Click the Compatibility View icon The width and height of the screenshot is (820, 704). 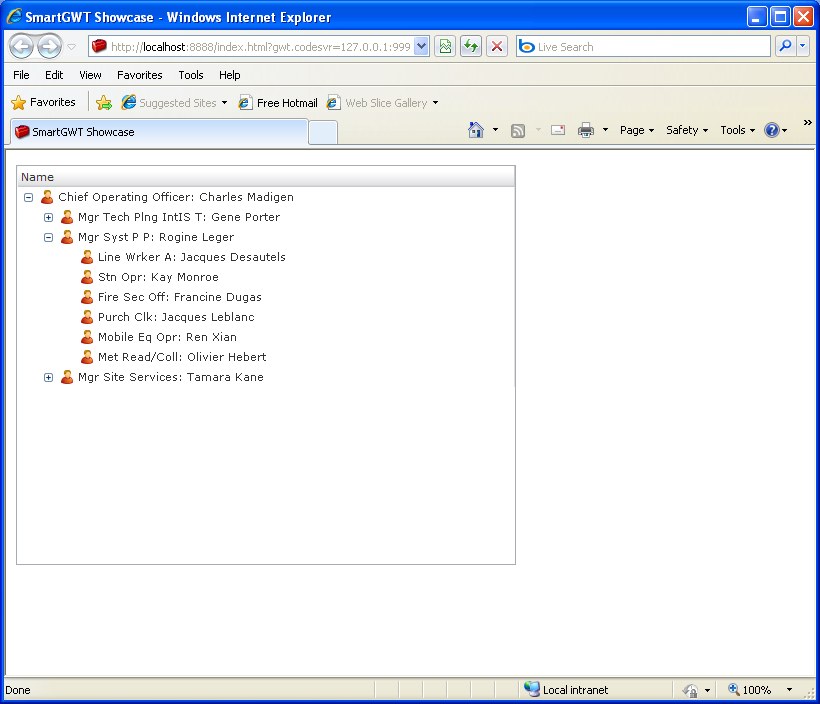coord(445,47)
